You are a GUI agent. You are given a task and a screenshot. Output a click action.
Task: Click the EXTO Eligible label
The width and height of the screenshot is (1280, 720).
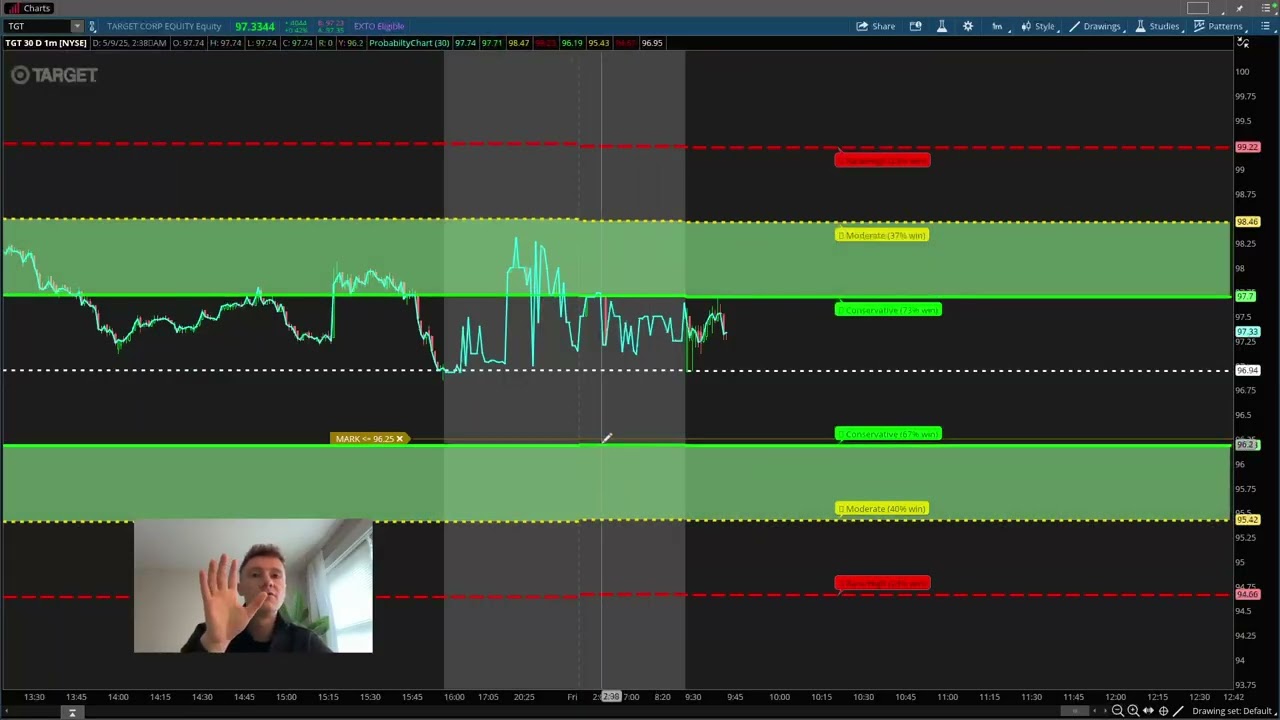[x=378, y=26]
